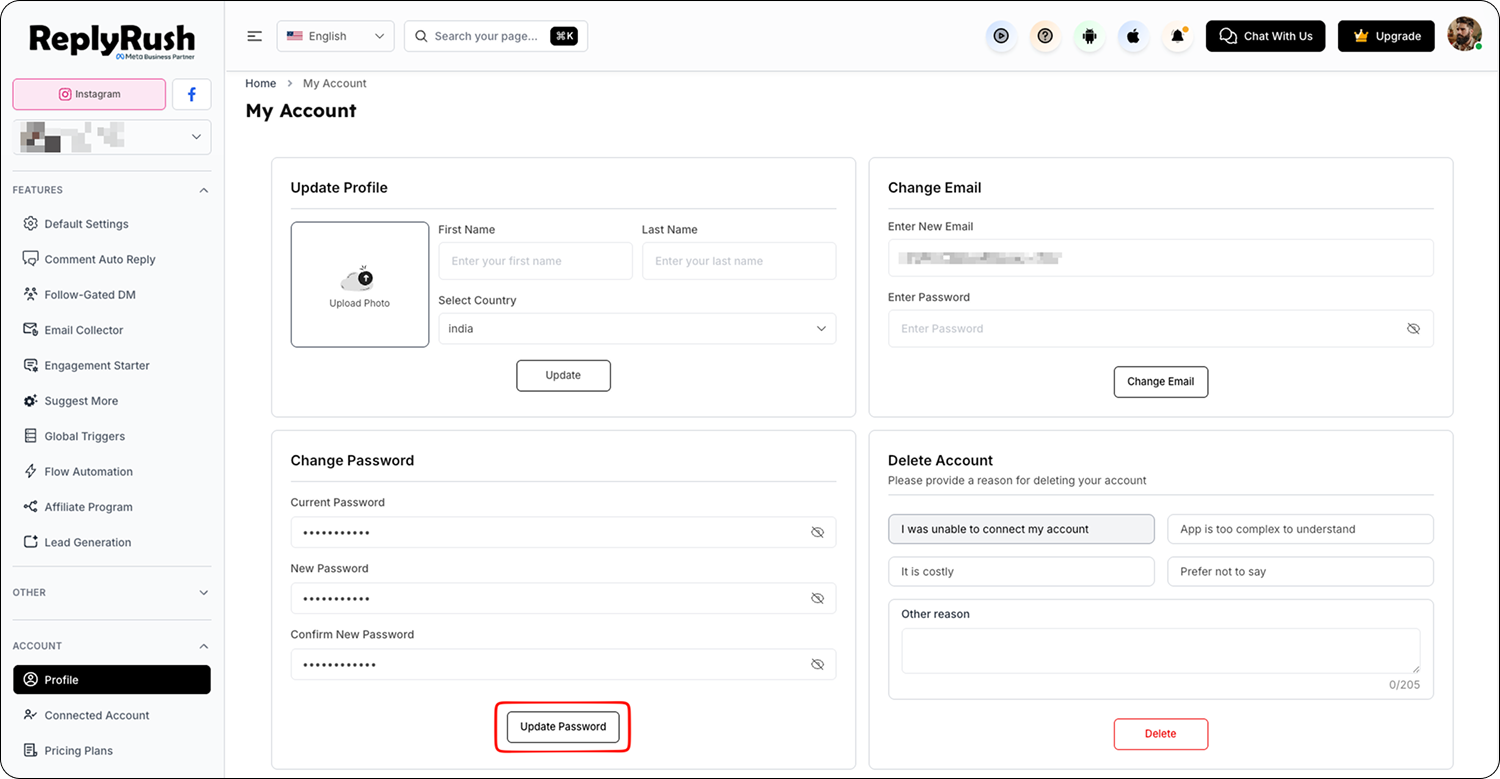Screen dimensions: 1500x779
Task: Click the Connected Account user-check icon
Action: pos(30,715)
